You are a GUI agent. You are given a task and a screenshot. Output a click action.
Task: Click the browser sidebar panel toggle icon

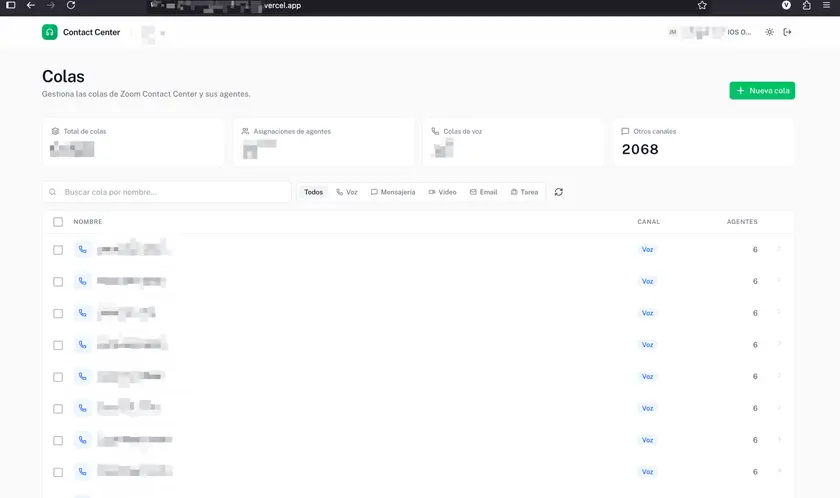[11, 5]
